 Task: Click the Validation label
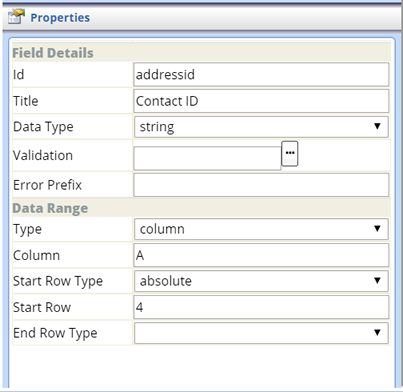click(43, 155)
